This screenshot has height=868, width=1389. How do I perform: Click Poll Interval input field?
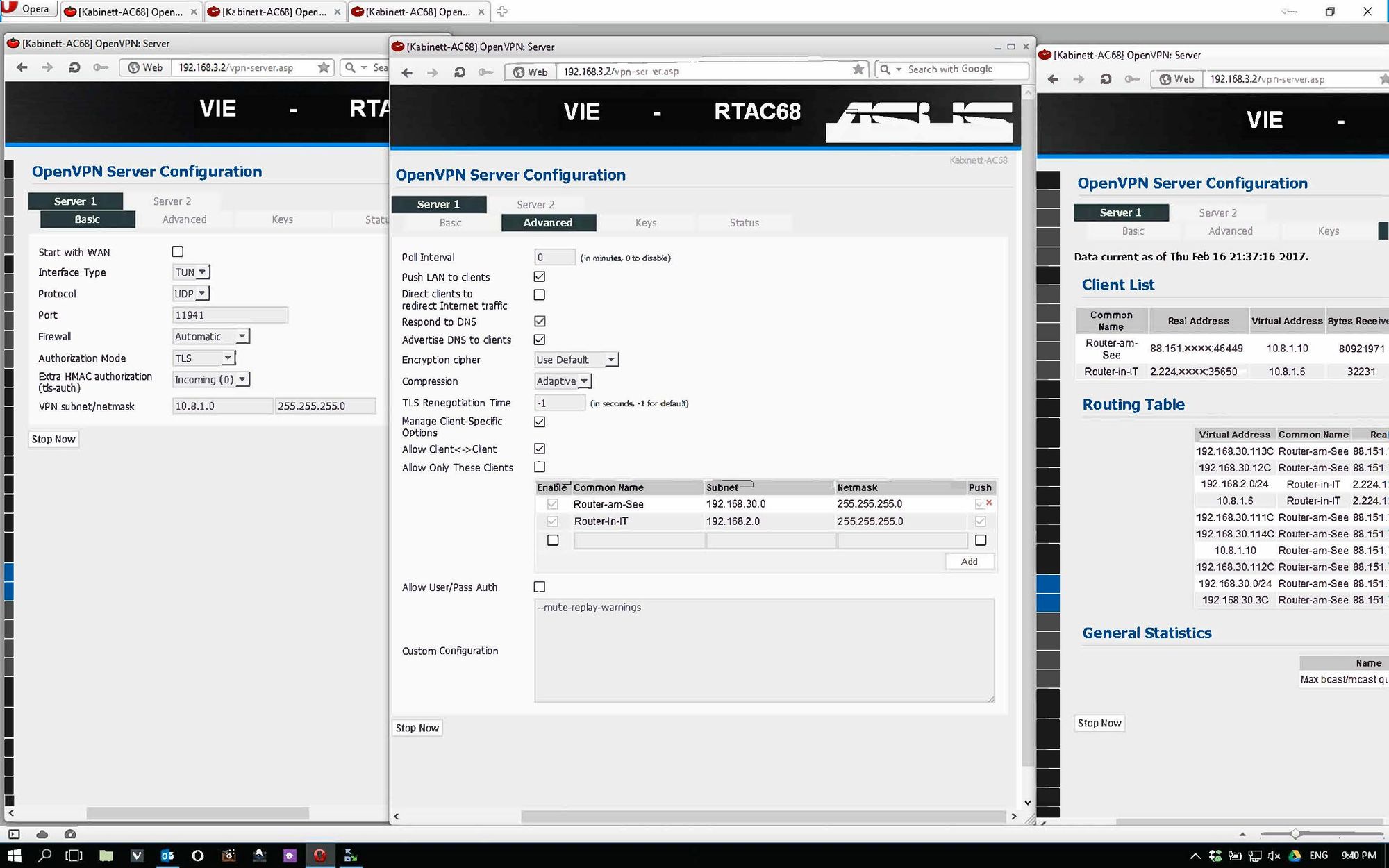[555, 258]
